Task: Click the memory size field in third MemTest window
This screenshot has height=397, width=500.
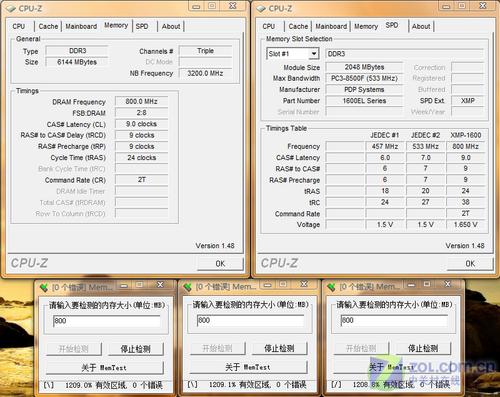Action: tap(394, 321)
